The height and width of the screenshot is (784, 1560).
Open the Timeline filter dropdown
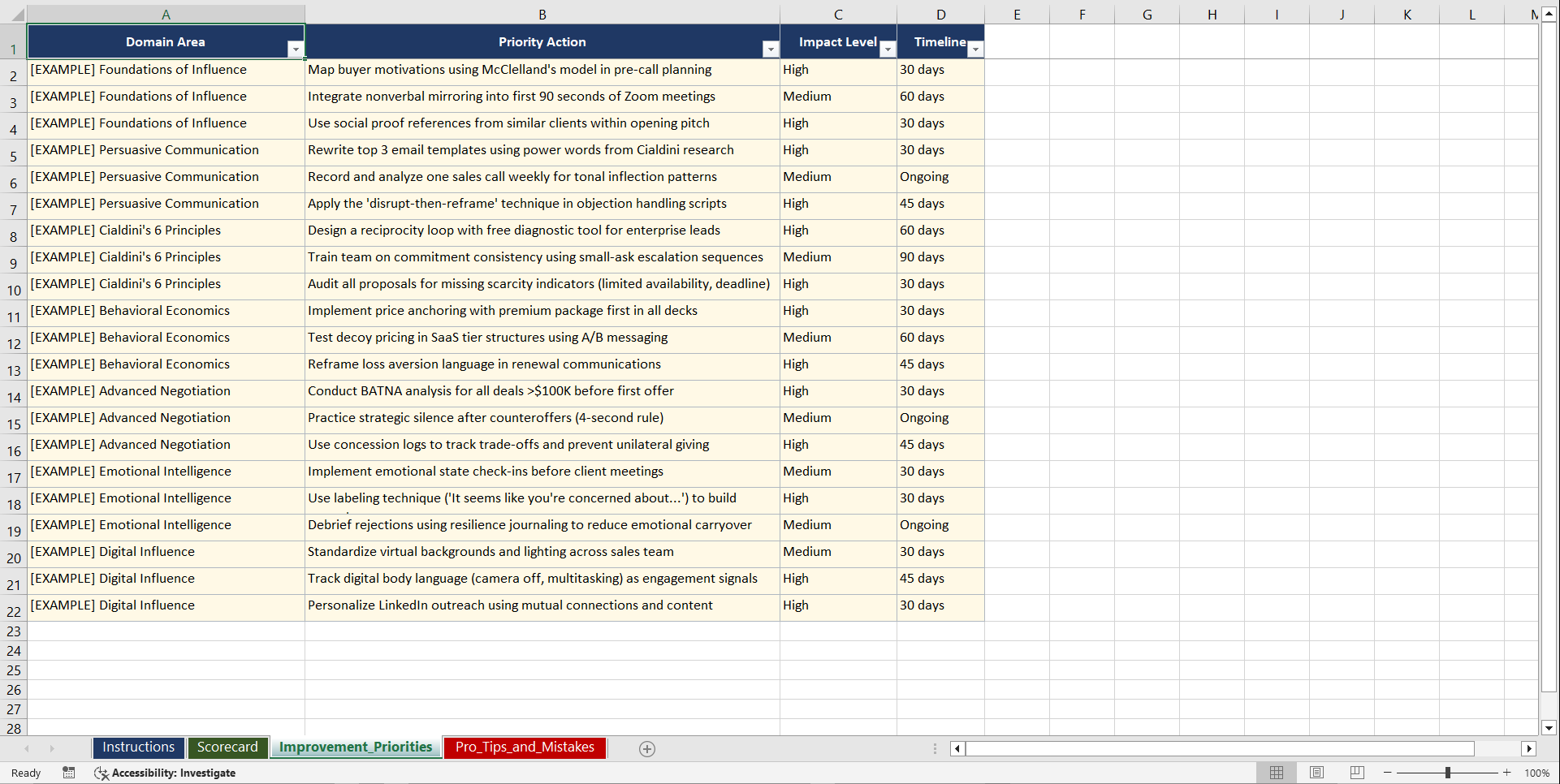[x=974, y=49]
